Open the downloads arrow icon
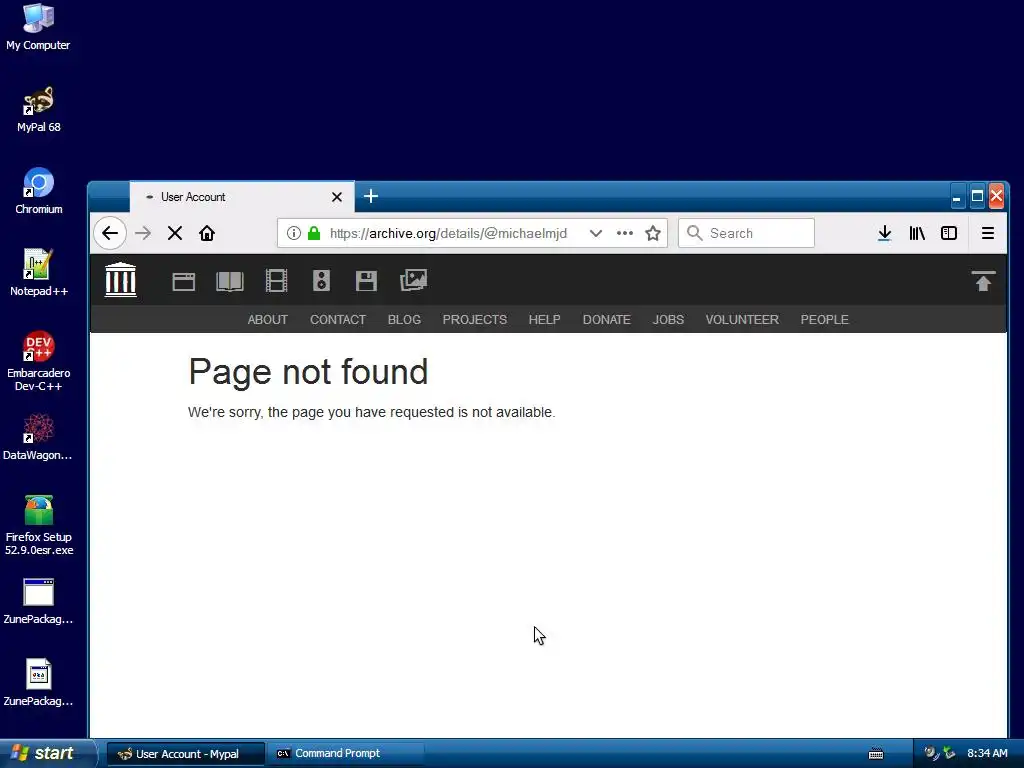 coord(885,233)
